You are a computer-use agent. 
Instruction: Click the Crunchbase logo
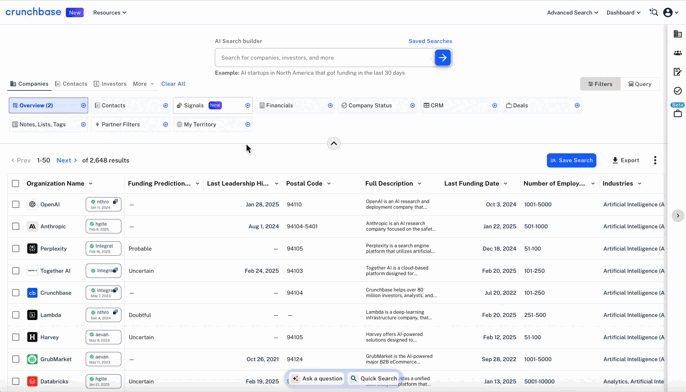pyautogui.click(x=33, y=12)
